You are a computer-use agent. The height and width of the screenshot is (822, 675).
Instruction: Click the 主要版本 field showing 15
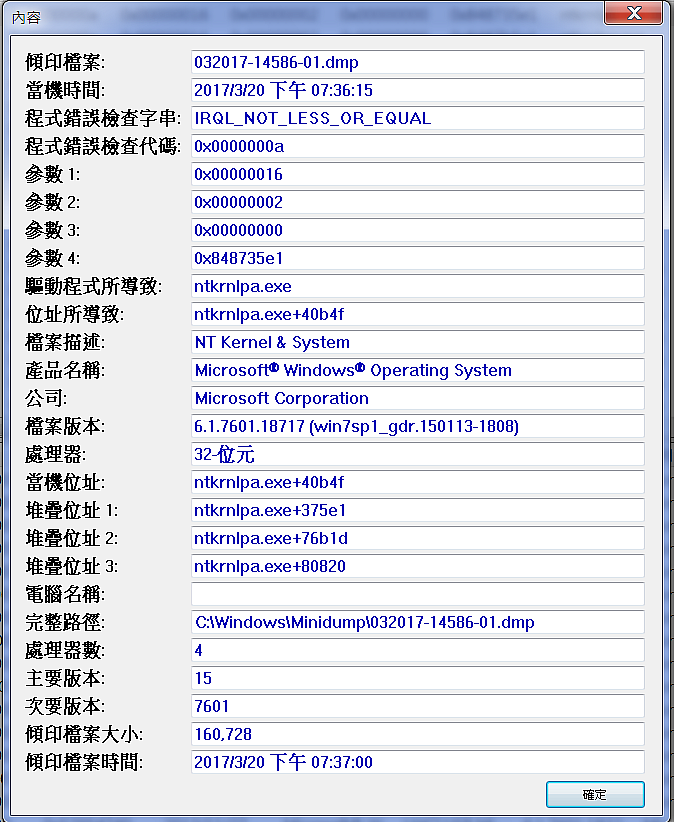[418, 678]
